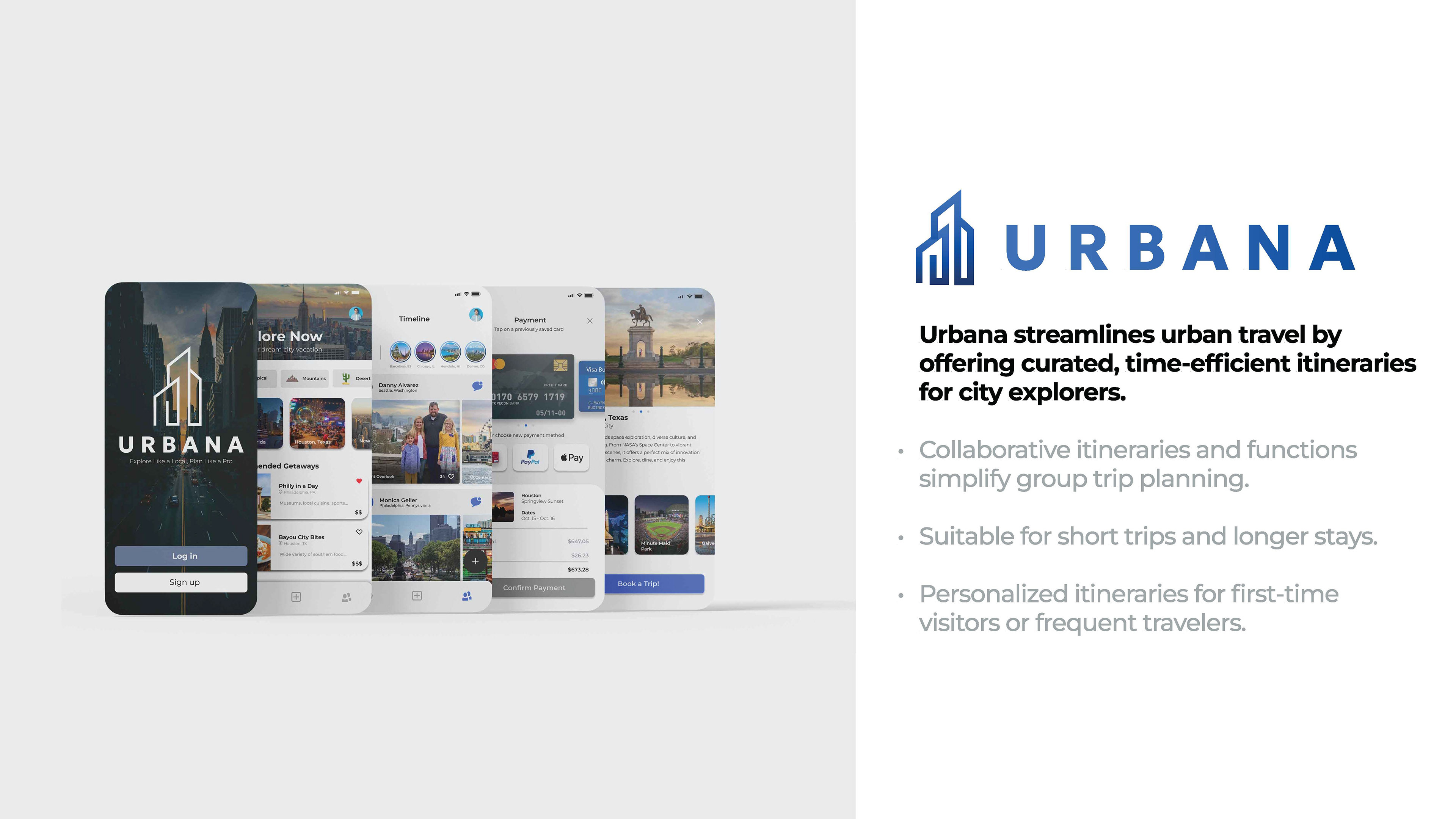Close the Payment screen with X
This screenshot has width=1456, height=819.
tap(590, 321)
